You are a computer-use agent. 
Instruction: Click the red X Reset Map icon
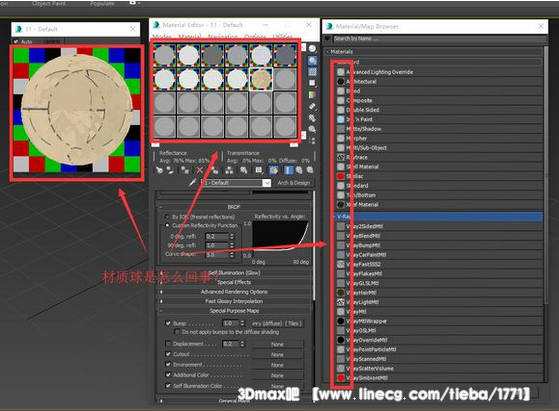pos(200,170)
